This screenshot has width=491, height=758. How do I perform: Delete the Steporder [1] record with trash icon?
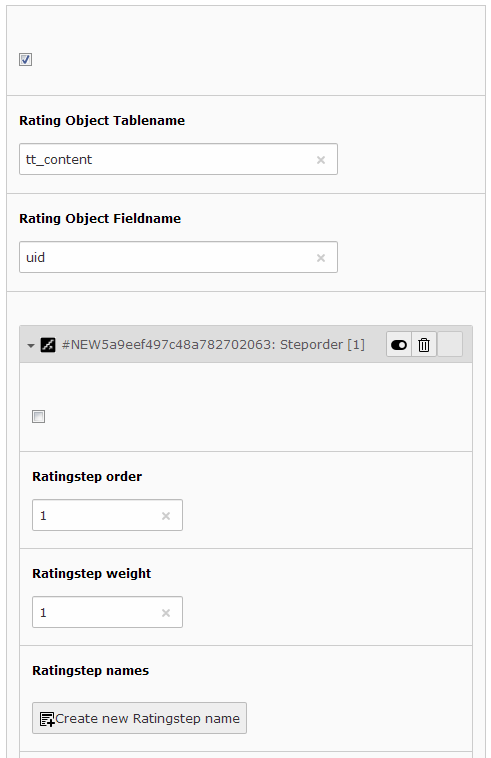coord(424,345)
